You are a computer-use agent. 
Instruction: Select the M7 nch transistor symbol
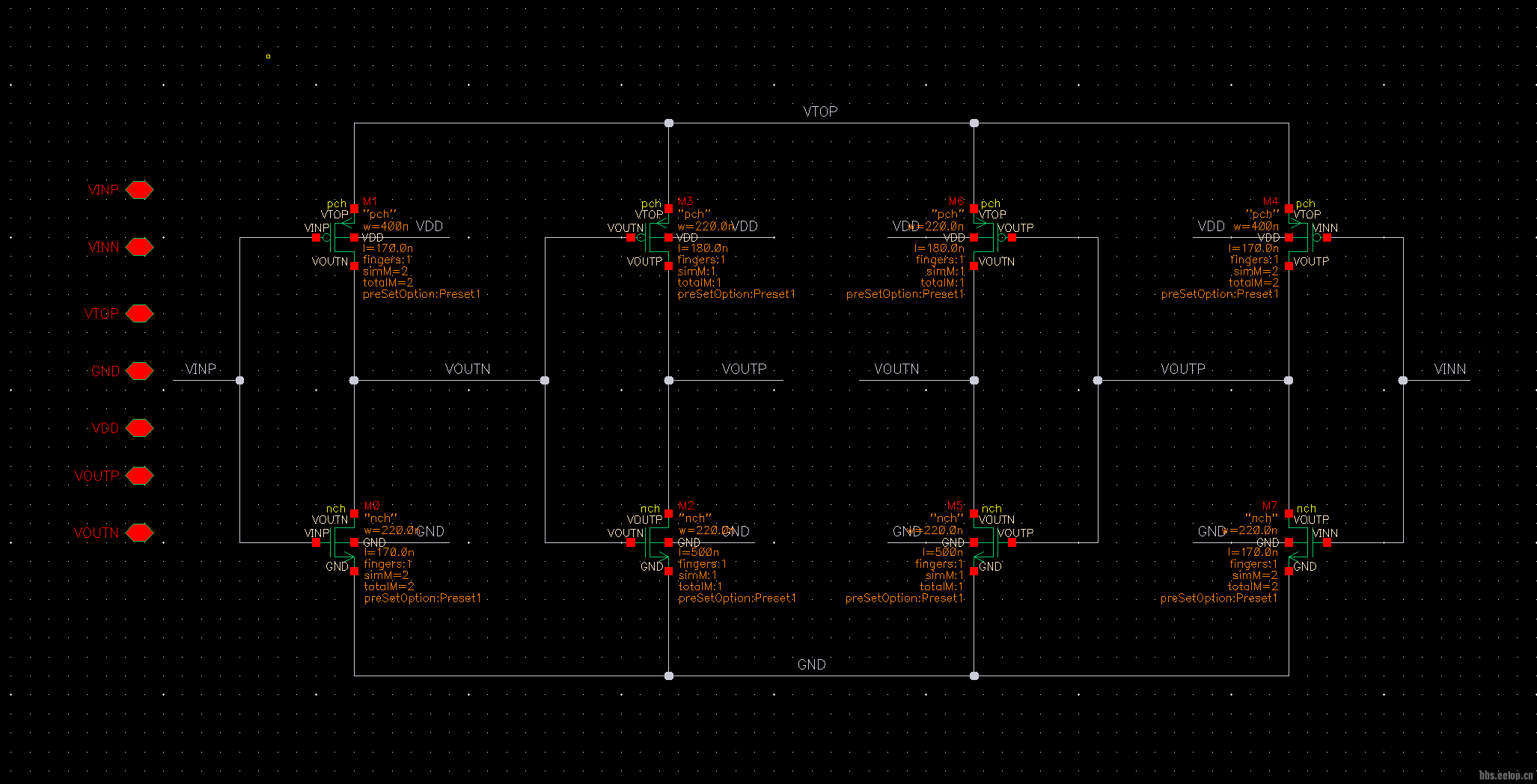coord(1301,542)
